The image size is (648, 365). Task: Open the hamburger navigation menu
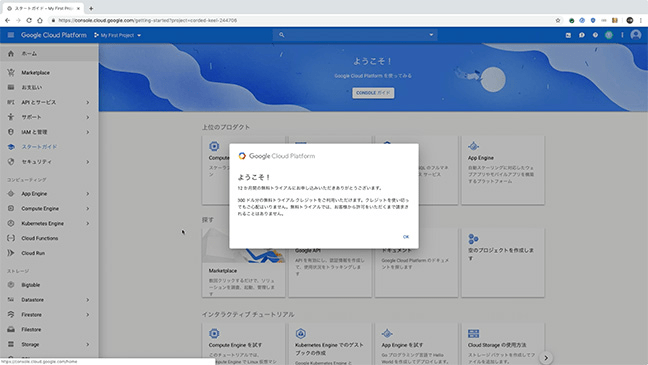click(x=11, y=35)
